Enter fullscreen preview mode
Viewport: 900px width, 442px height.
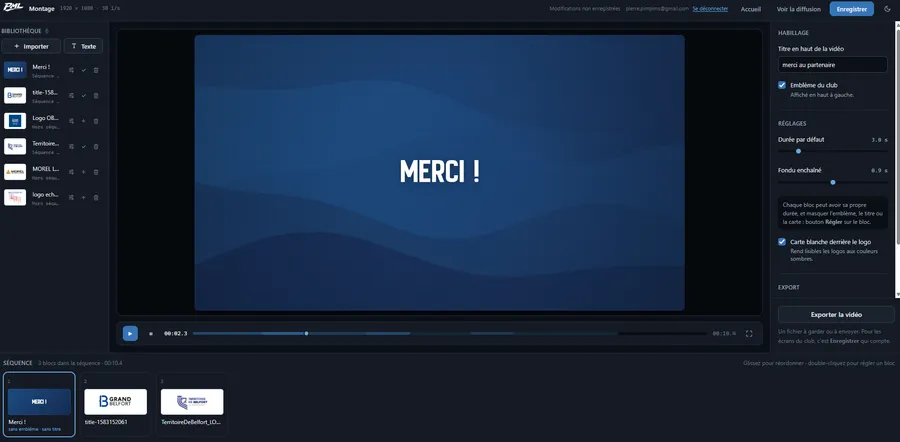tap(749, 334)
